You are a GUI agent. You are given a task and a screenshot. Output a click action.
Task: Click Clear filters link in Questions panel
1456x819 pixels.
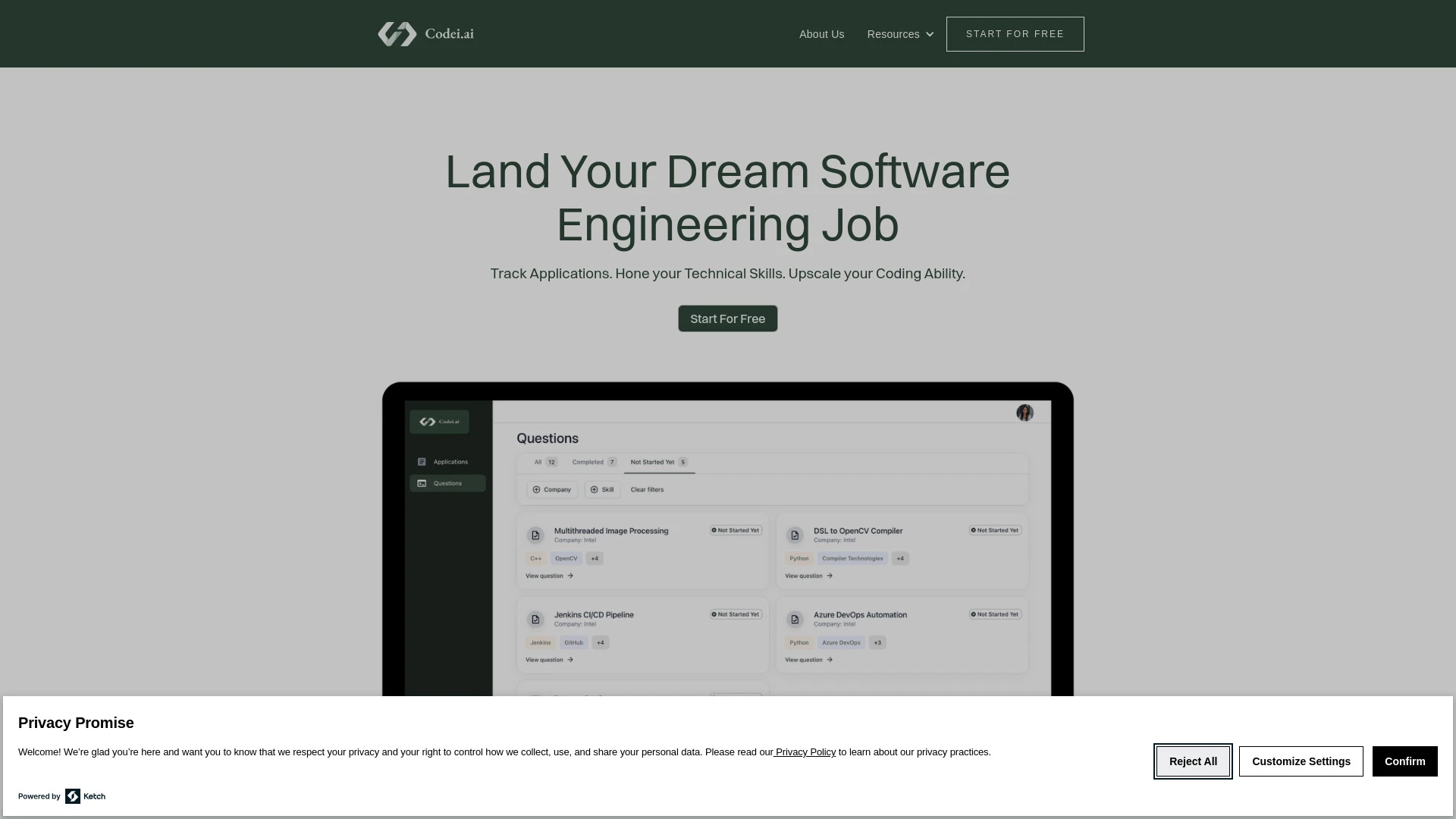tap(648, 489)
